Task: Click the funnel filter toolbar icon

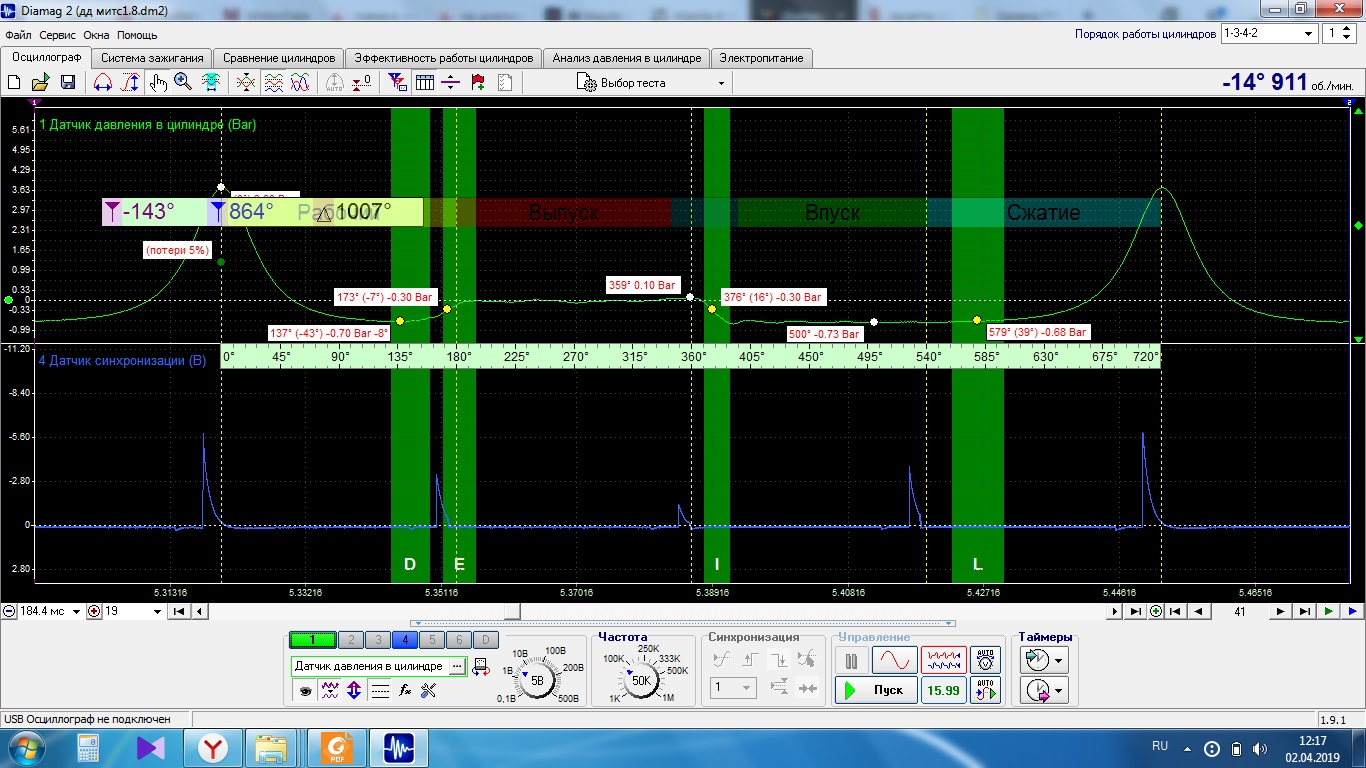Action: pos(397,83)
